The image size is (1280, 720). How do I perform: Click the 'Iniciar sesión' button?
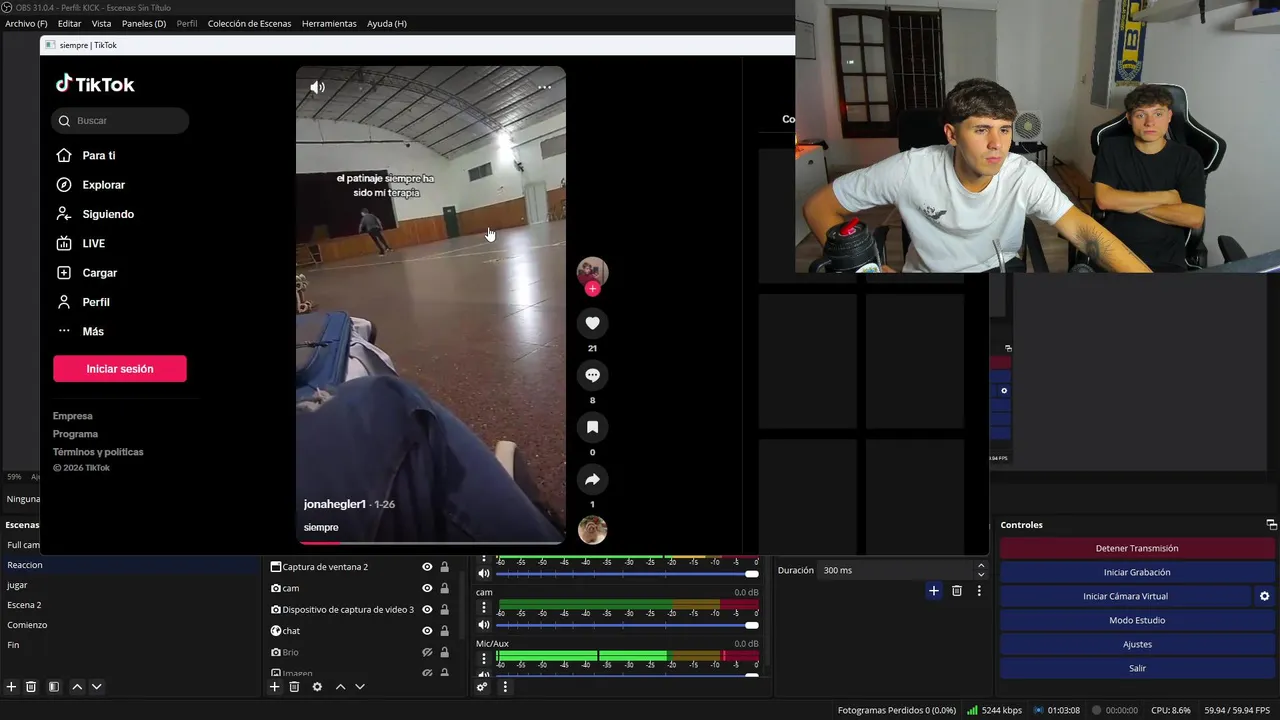tap(120, 369)
